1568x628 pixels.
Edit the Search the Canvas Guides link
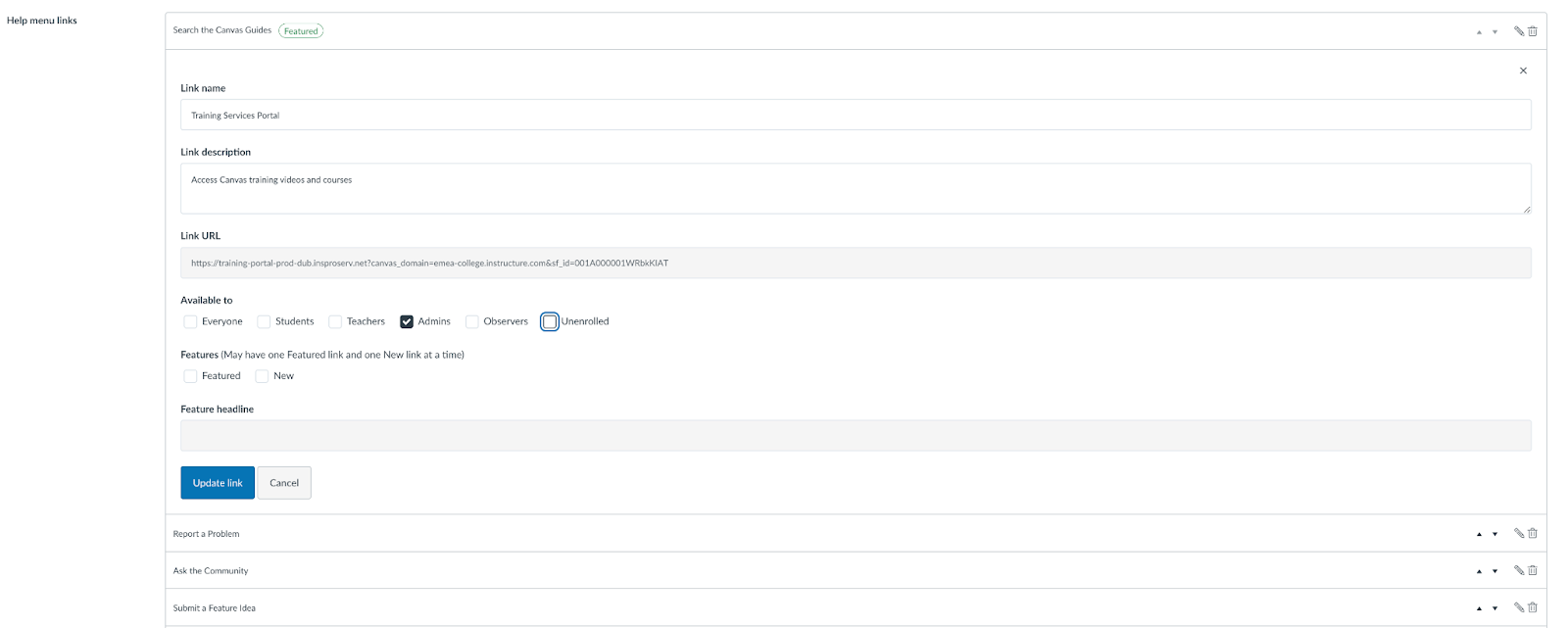click(x=1519, y=31)
